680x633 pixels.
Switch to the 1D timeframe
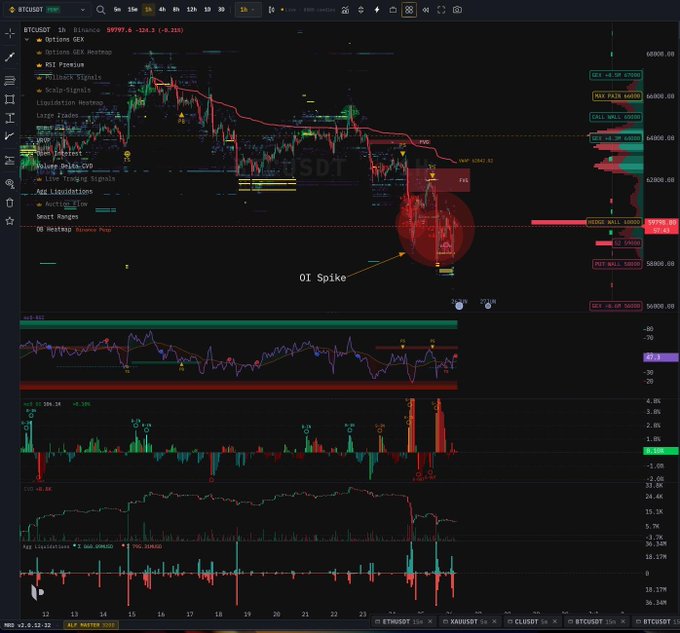coord(207,10)
